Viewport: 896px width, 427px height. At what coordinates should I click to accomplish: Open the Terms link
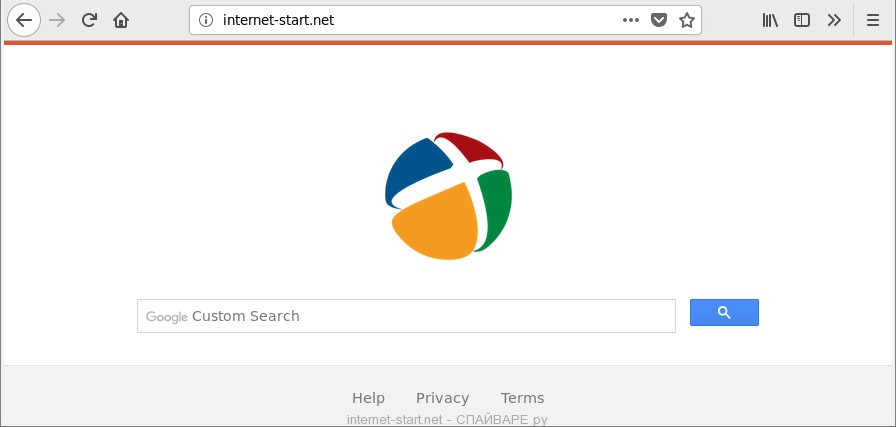click(522, 398)
